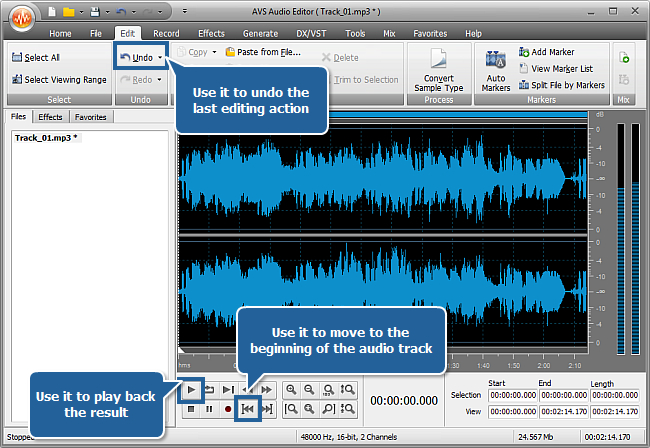This screenshot has width=650, height=448.
Task: Switch to the Effects ribbon tab
Action: (211, 34)
